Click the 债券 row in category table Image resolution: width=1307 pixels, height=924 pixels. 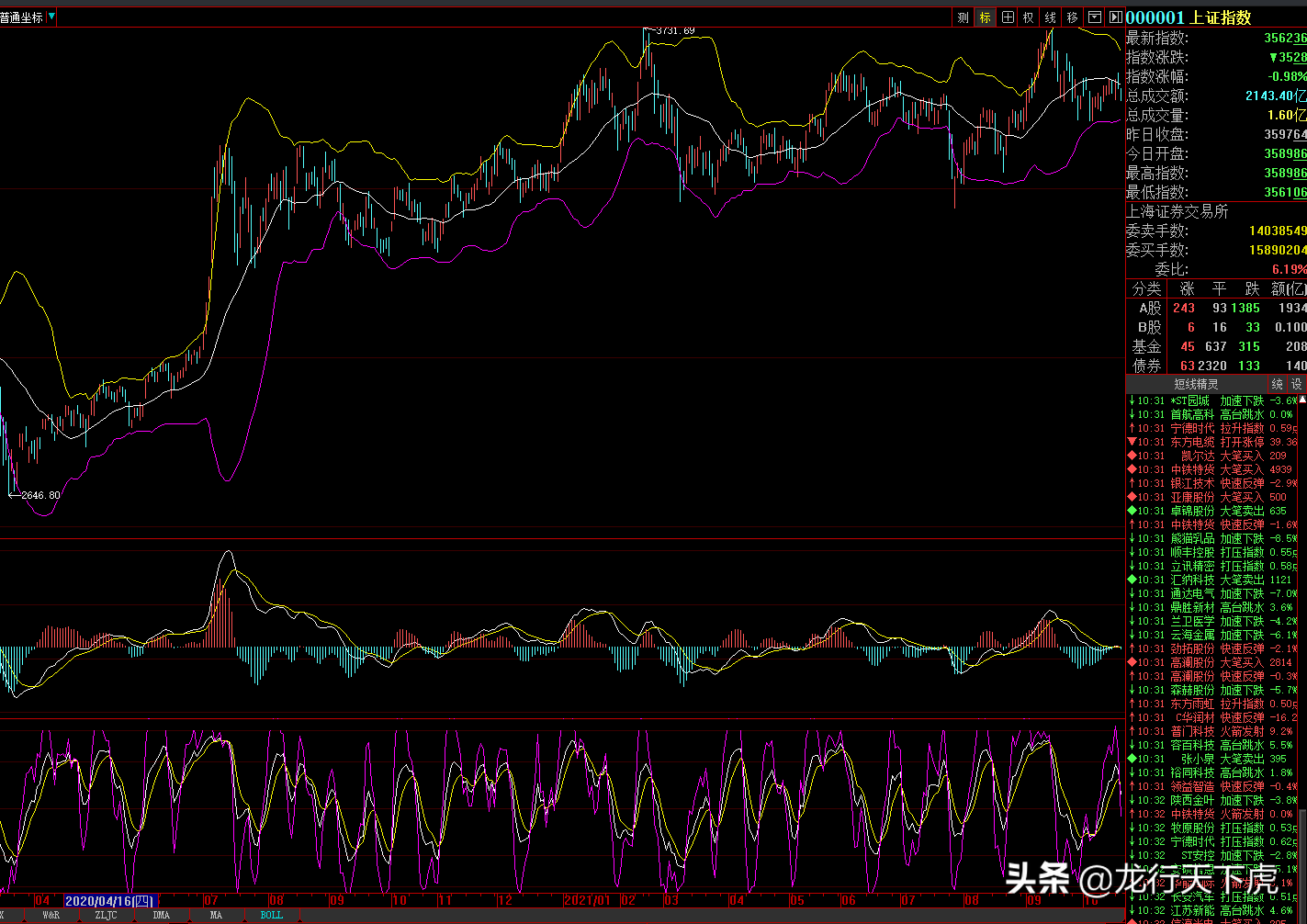click(x=1216, y=366)
